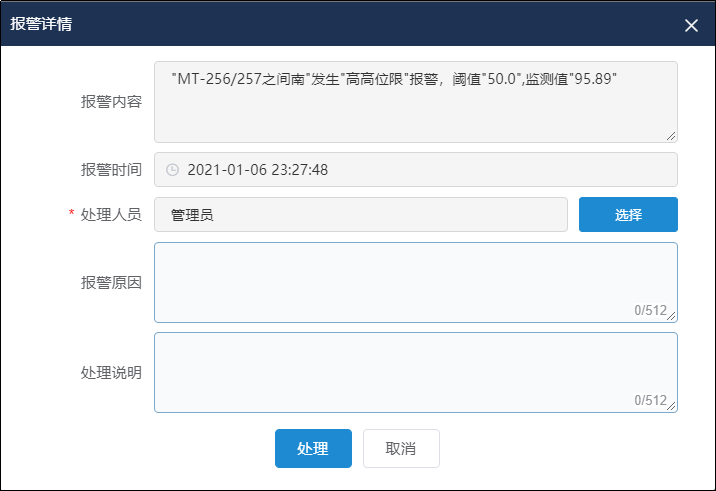Image resolution: width=716 pixels, height=491 pixels.
Task: Focus the 报警原因 text area
Action: pyautogui.click(x=416, y=282)
